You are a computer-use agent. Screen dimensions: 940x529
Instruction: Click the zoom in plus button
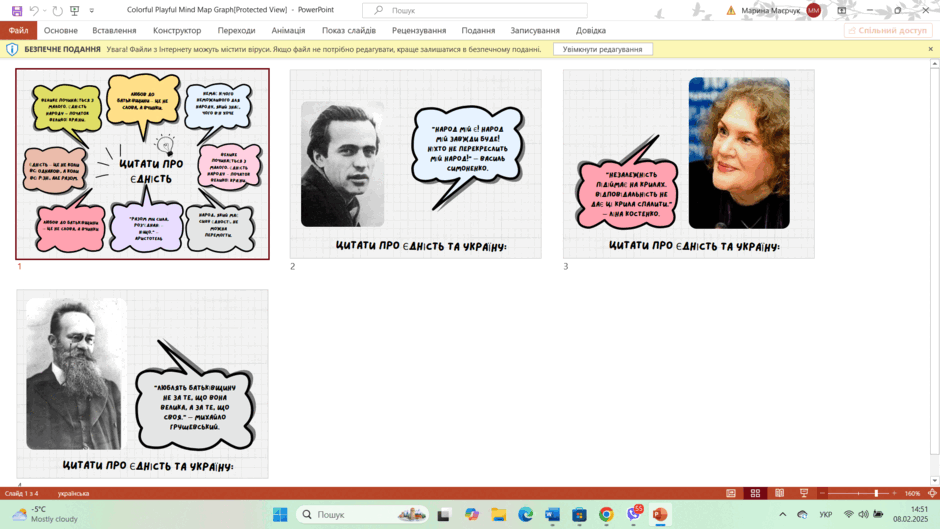(x=894, y=493)
